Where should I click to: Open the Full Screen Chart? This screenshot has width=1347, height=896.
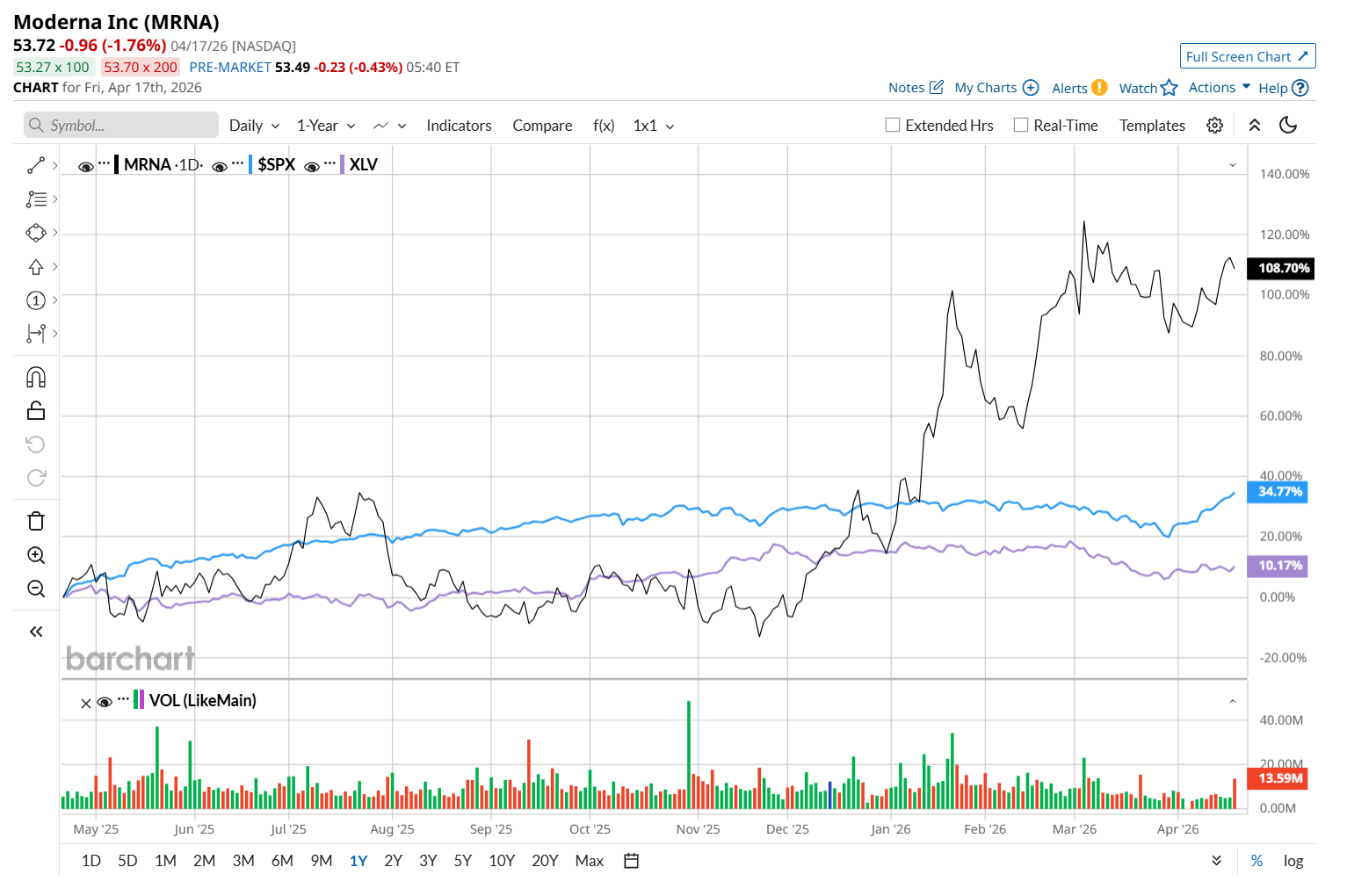(1248, 56)
